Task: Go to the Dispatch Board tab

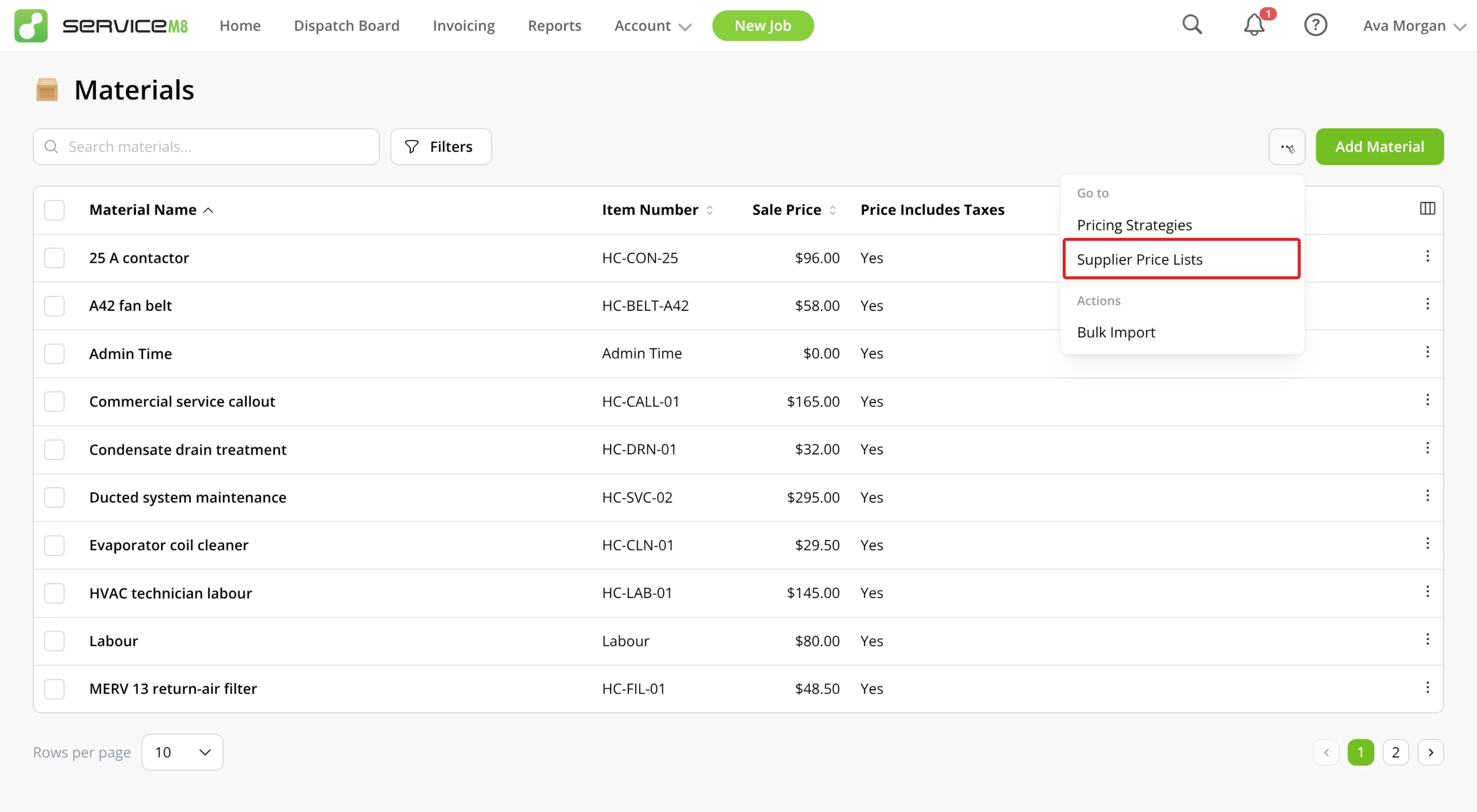Action: 346,26
